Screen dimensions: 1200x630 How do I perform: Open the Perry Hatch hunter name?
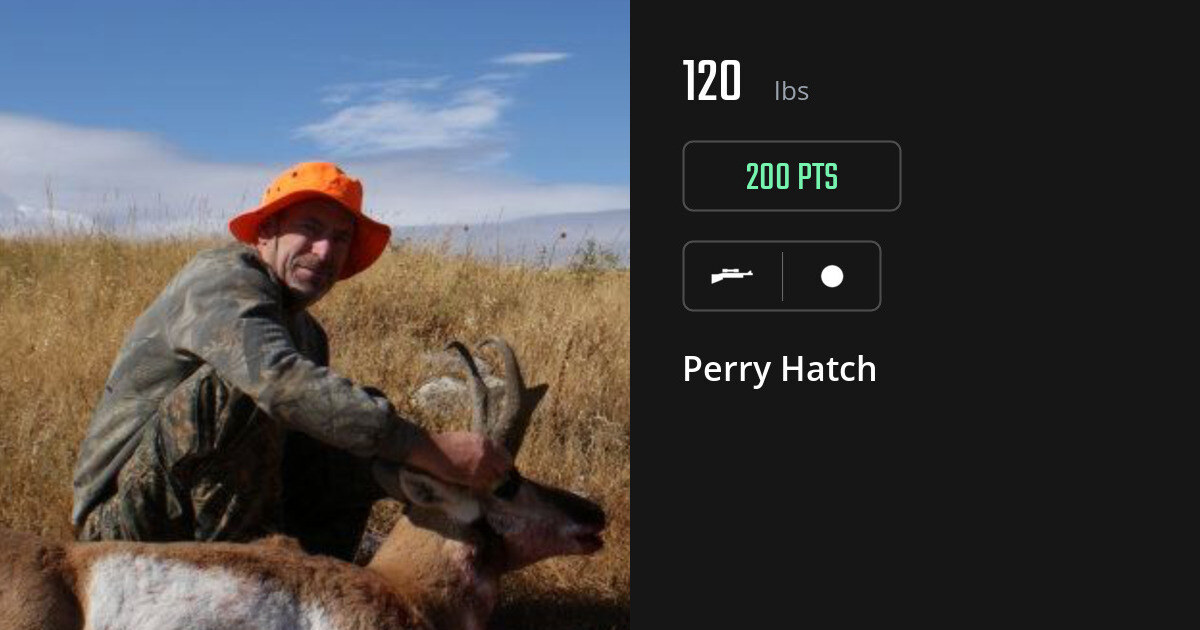pyautogui.click(x=779, y=369)
